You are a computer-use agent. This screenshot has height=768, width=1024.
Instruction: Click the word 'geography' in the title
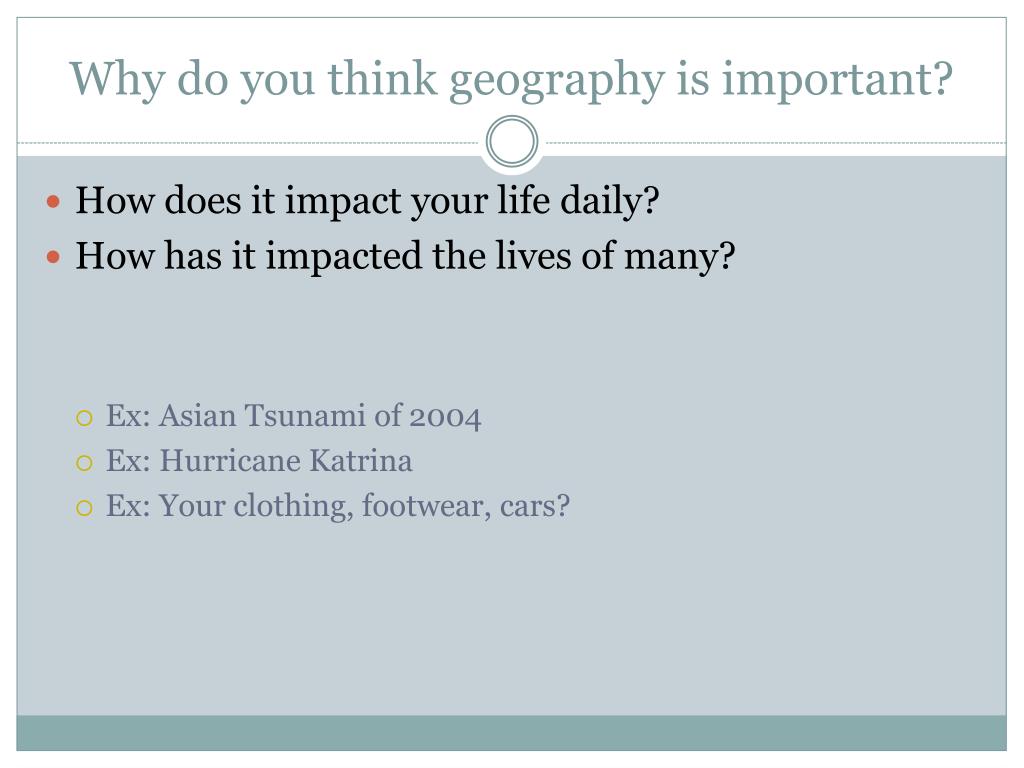556,82
